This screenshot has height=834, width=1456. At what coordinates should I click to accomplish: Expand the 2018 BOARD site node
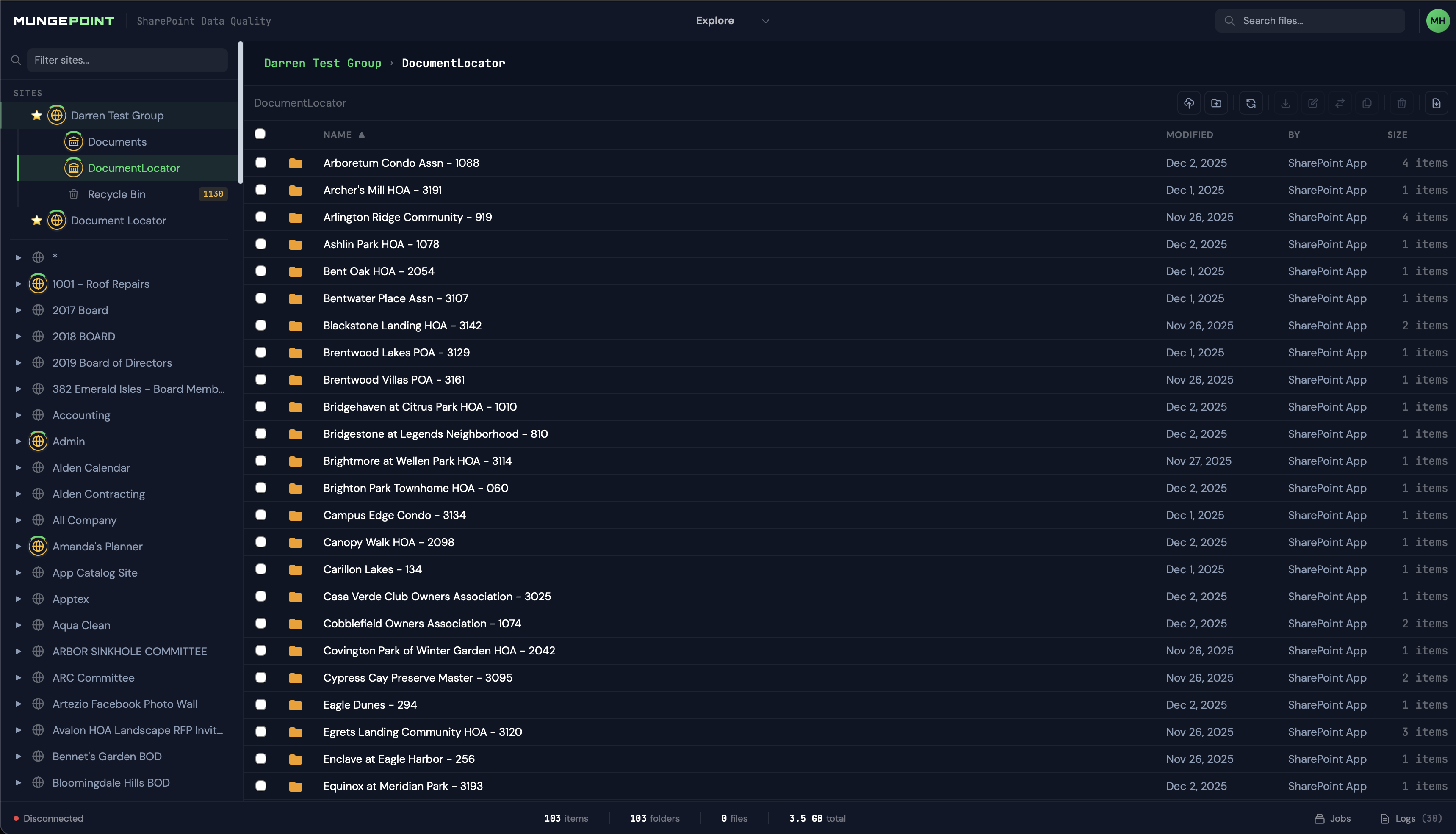18,336
